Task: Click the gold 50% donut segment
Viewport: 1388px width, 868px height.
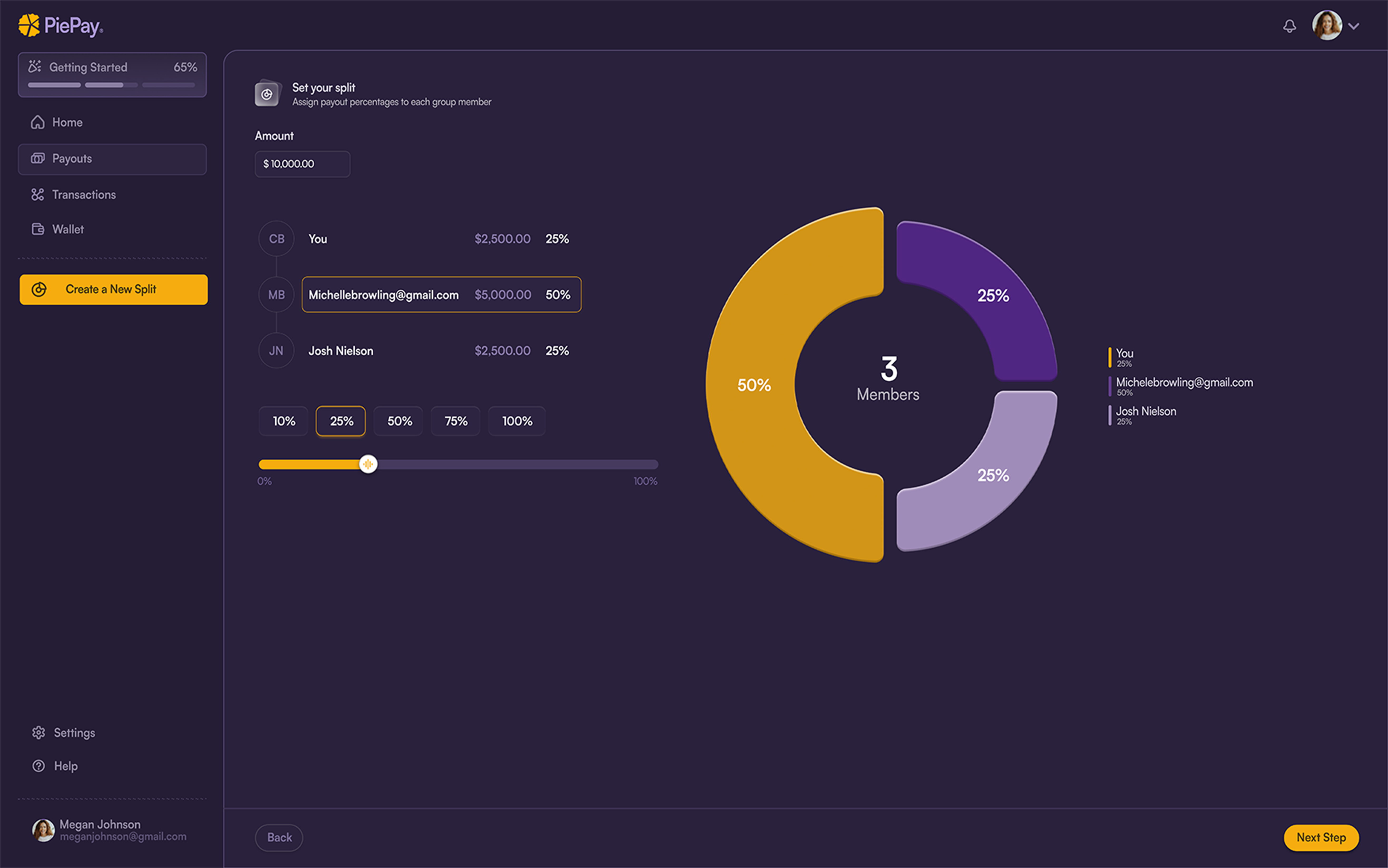Action: pyautogui.click(x=754, y=385)
